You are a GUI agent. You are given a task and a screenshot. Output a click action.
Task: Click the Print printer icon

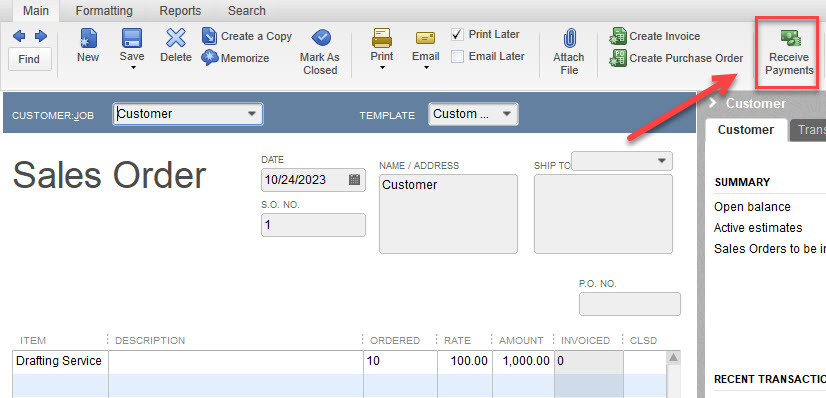382,38
